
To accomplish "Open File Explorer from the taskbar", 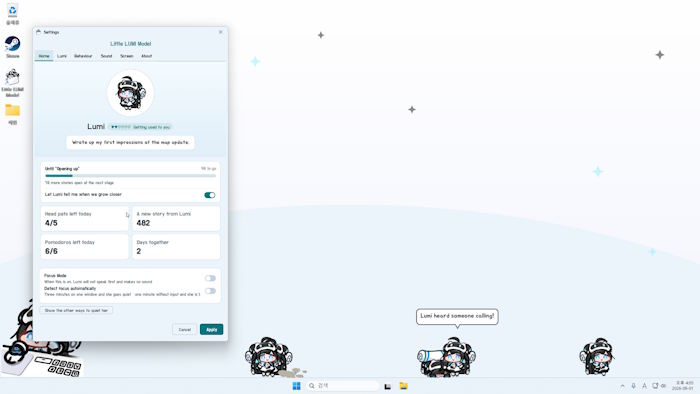I will pos(404,386).
